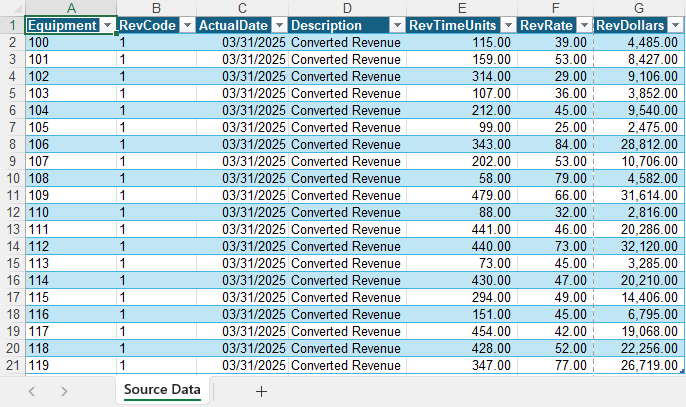Select row 1 header
Image resolution: width=686 pixels, height=407 pixels.
pyautogui.click(x=13, y=25)
